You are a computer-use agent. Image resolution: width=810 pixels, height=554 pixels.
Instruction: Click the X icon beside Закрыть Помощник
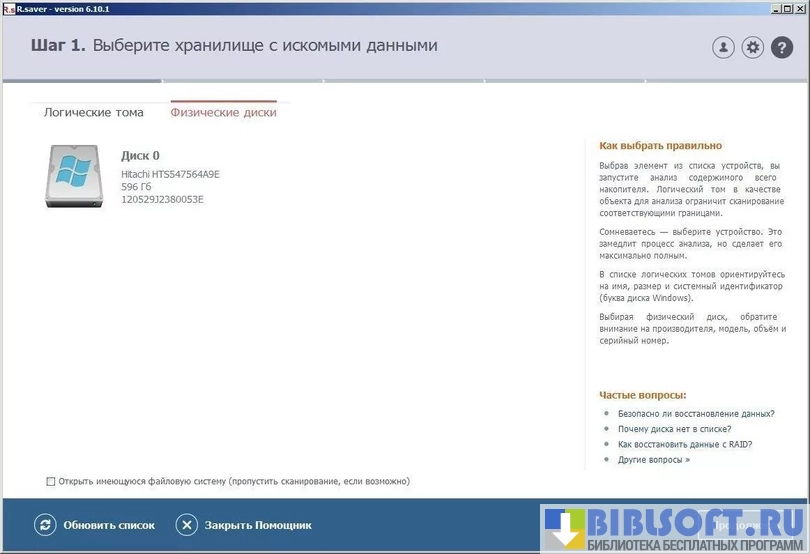pos(187,525)
